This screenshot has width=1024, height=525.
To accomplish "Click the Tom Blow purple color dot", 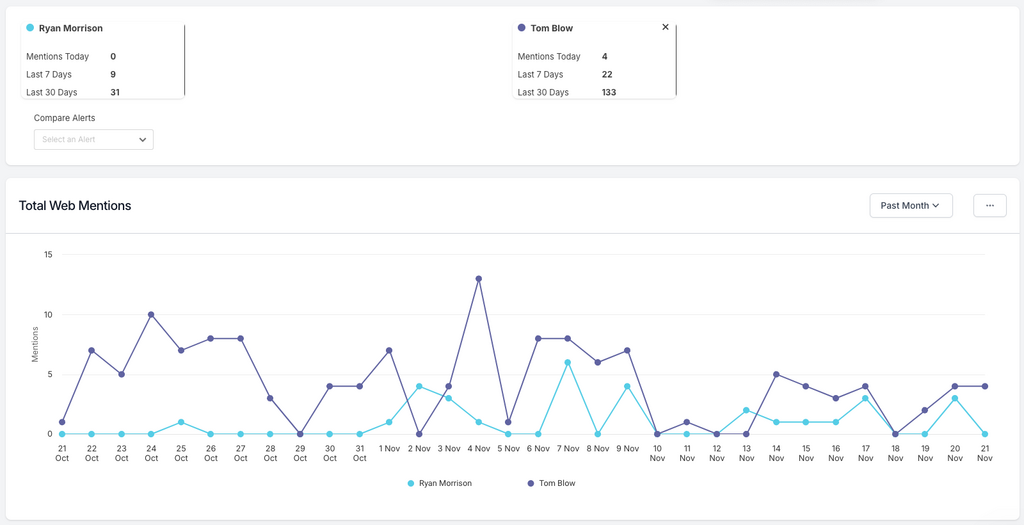I will (522, 28).
